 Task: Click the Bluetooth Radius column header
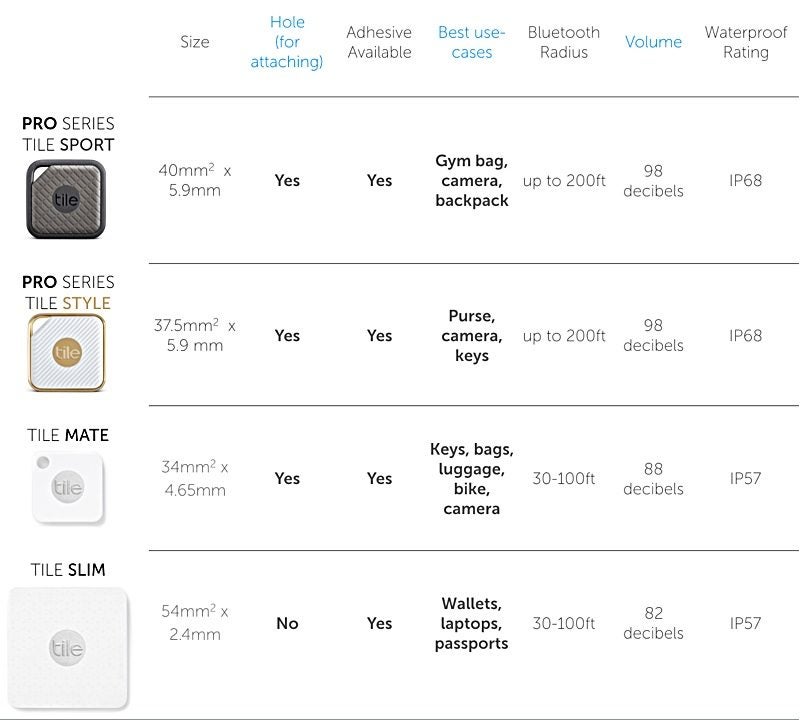pyautogui.click(x=564, y=42)
